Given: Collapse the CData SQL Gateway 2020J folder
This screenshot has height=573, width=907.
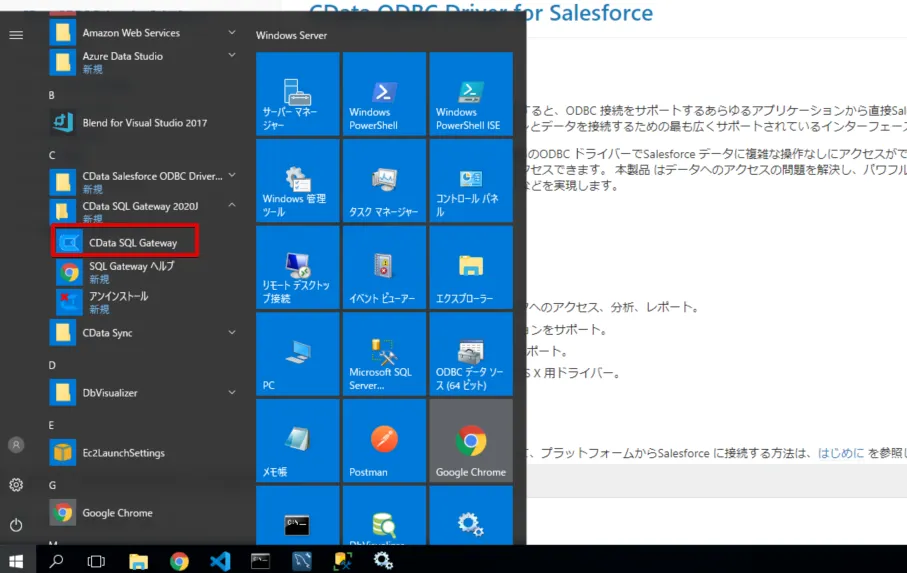Looking at the screenshot, I should (232, 205).
